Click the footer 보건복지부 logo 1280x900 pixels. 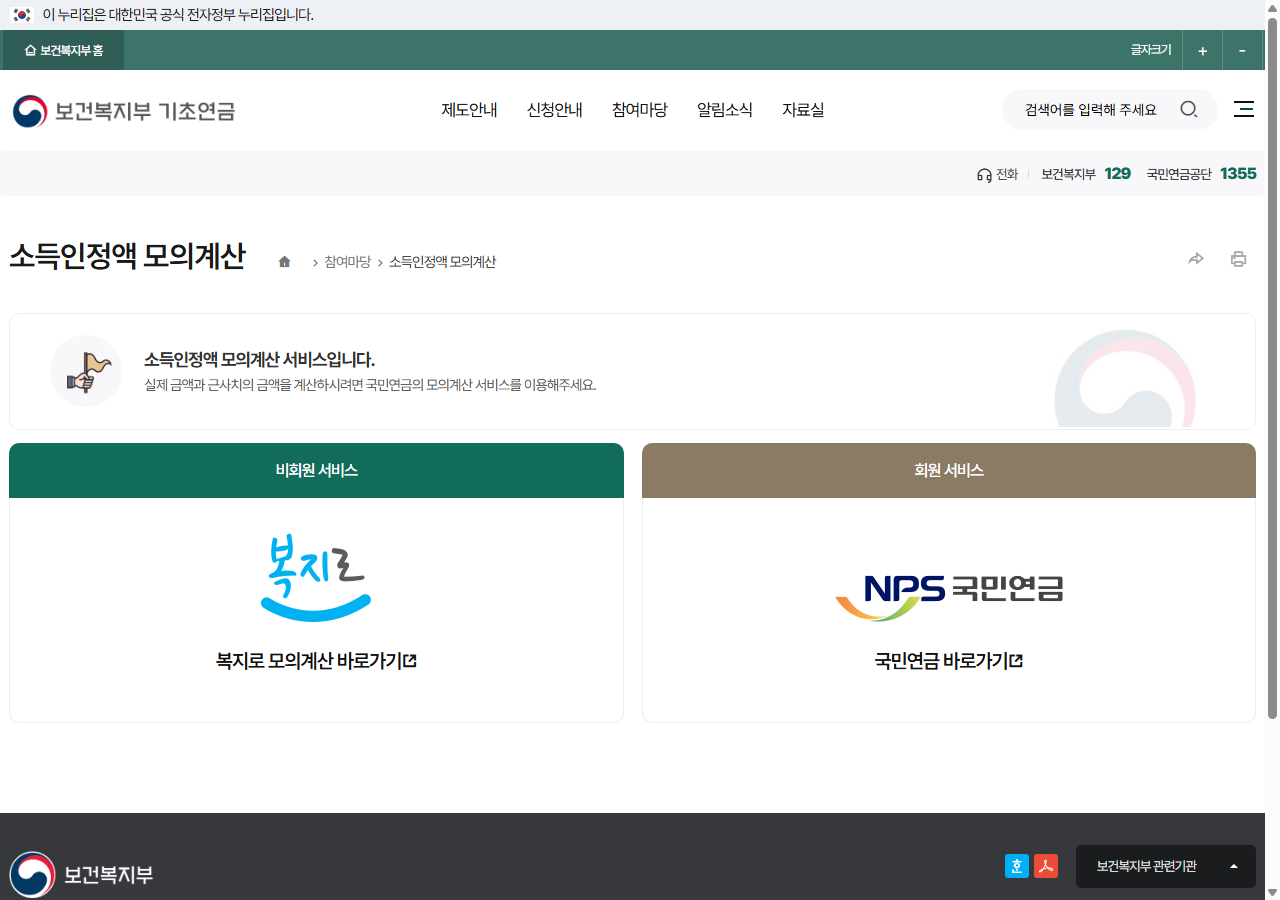82,875
